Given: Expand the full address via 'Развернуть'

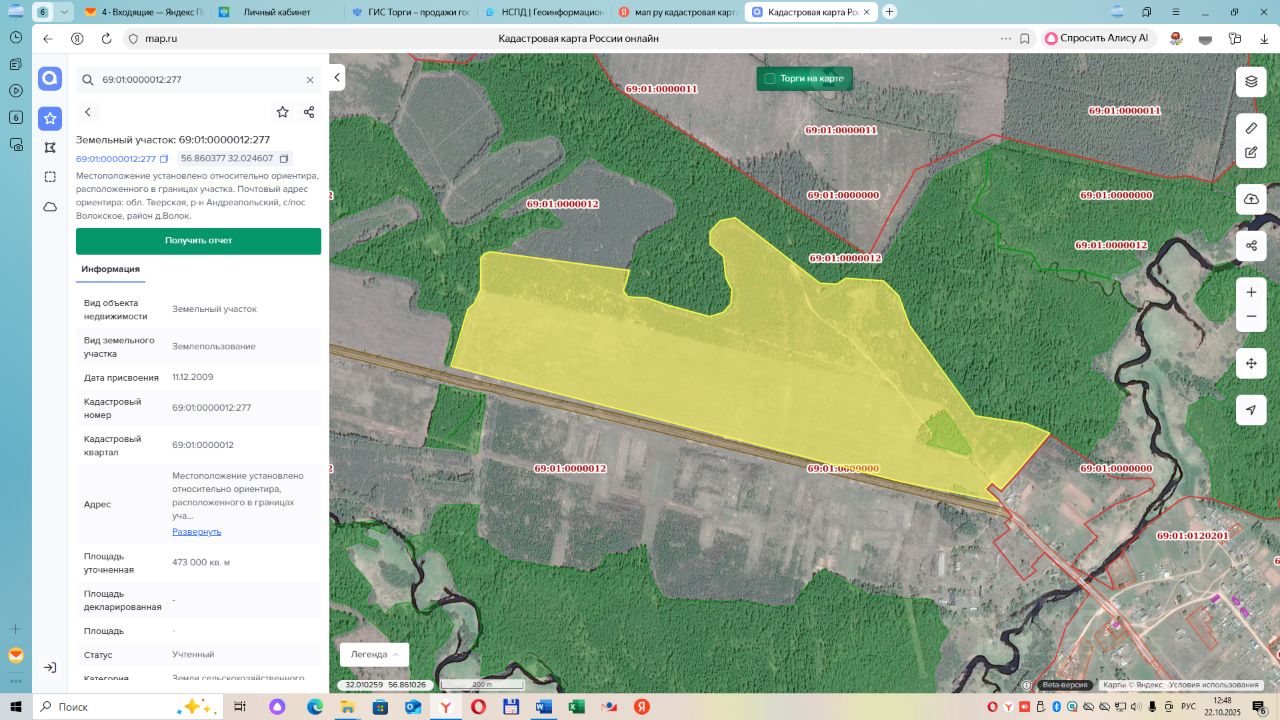Looking at the screenshot, I should point(196,531).
